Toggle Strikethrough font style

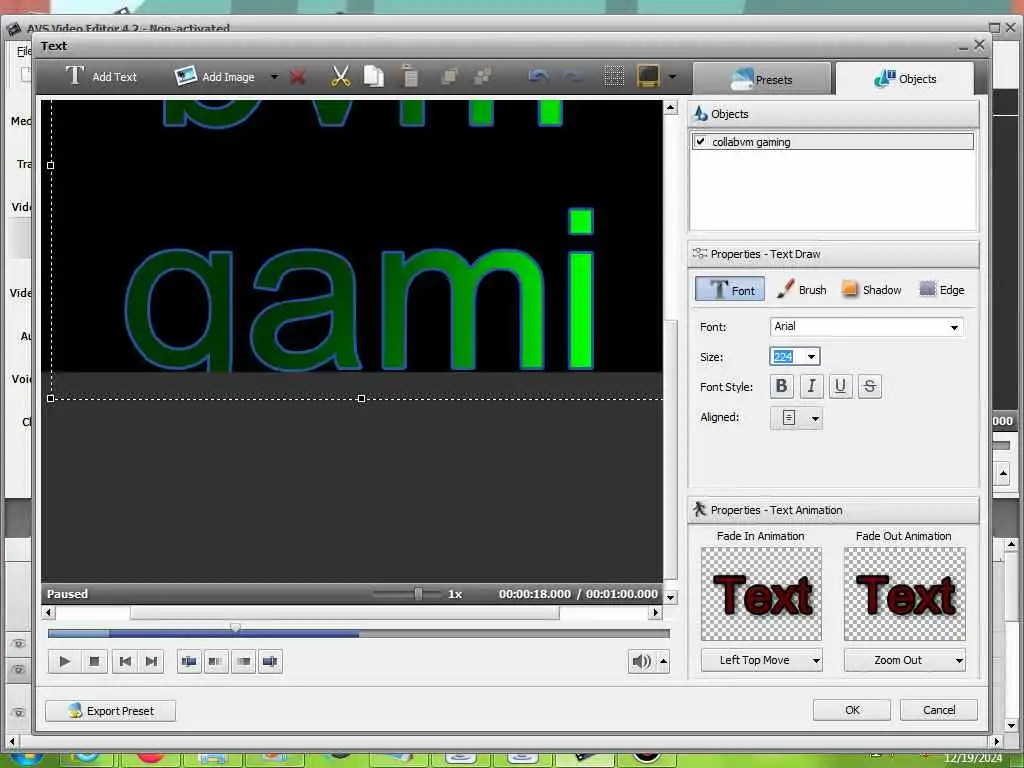870,386
